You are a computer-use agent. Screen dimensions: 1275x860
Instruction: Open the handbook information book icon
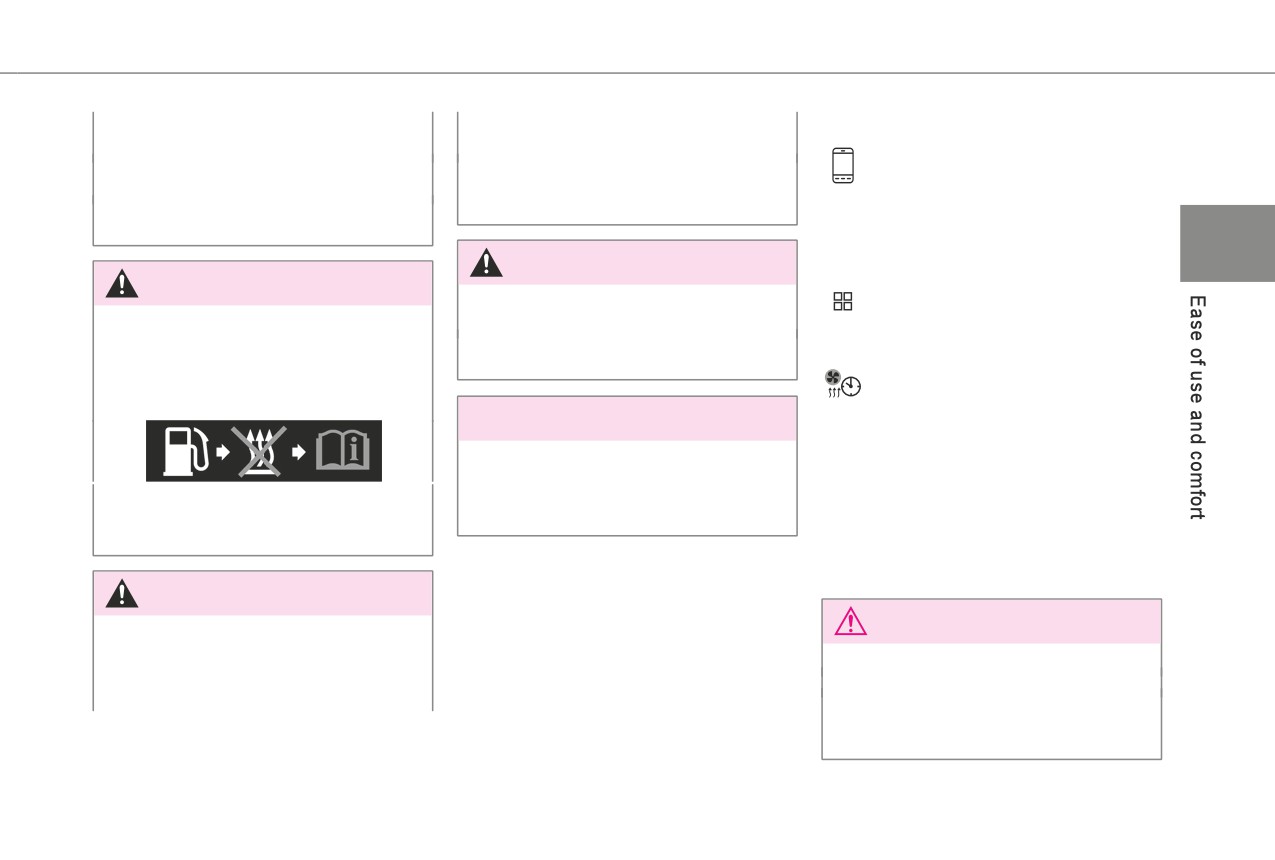[x=343, y=452]
